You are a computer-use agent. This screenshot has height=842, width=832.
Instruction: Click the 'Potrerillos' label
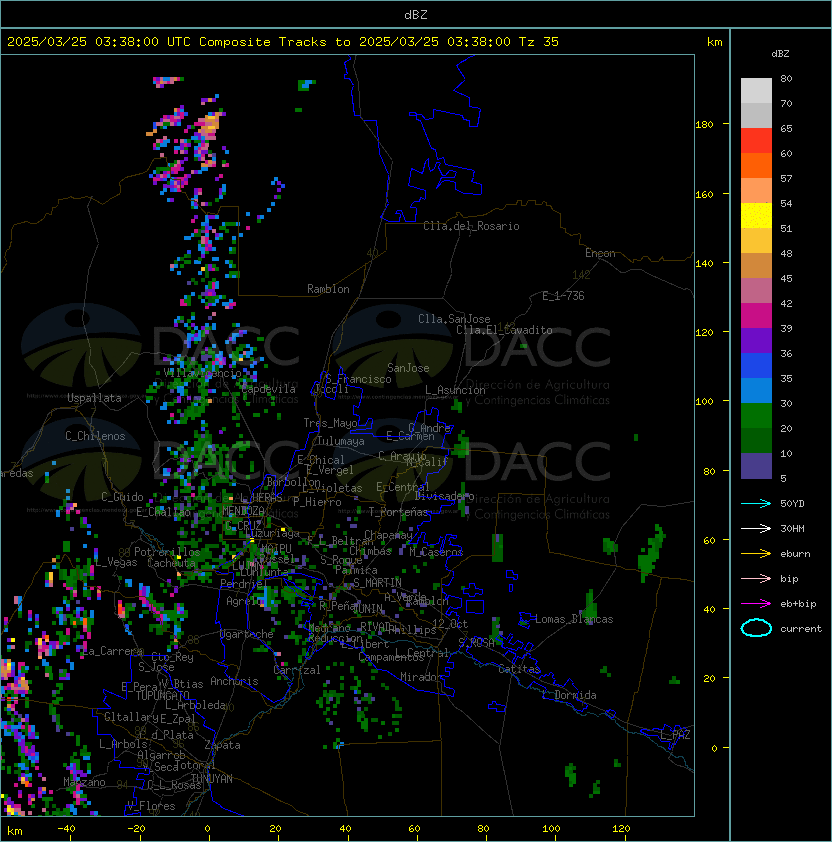(x=167, y=552)
